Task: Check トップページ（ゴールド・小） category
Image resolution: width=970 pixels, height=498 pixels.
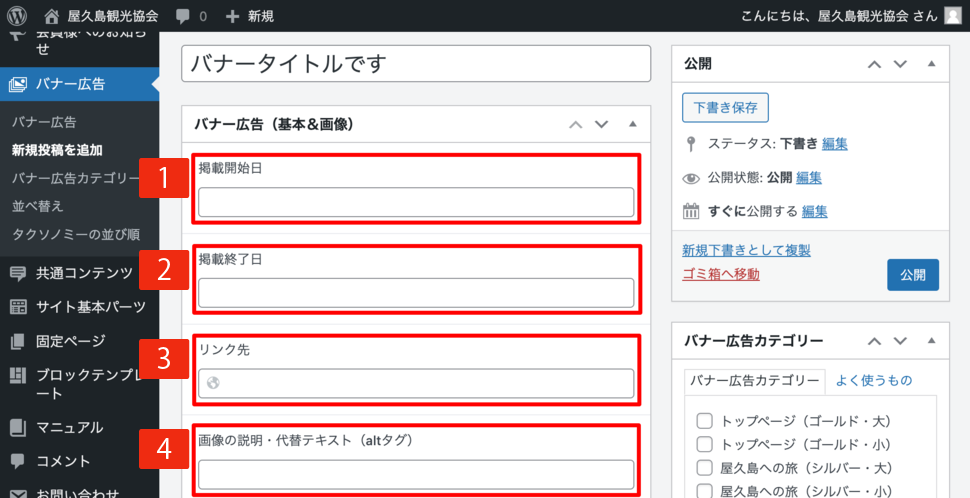Action: [x=704, y=444]
